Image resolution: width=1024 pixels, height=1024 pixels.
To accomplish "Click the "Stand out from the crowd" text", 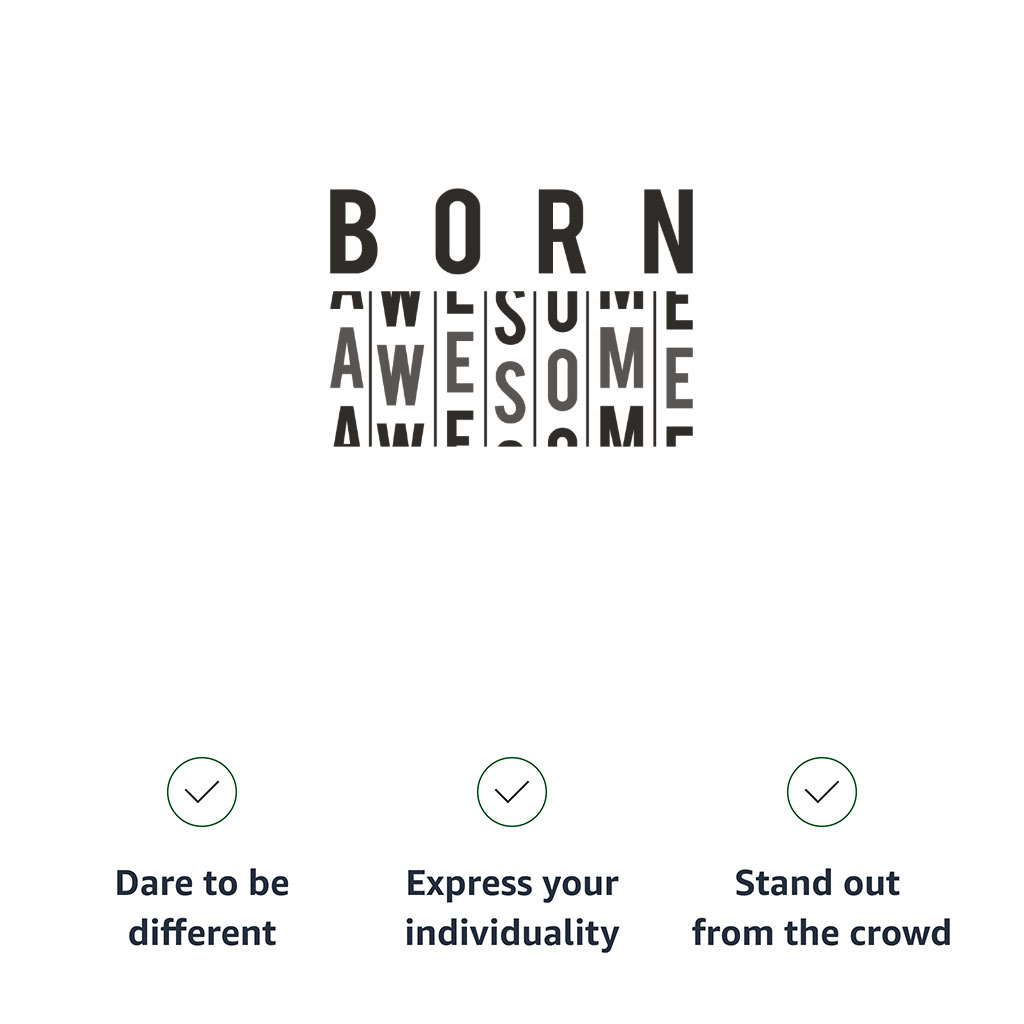I will click(821, 908).
